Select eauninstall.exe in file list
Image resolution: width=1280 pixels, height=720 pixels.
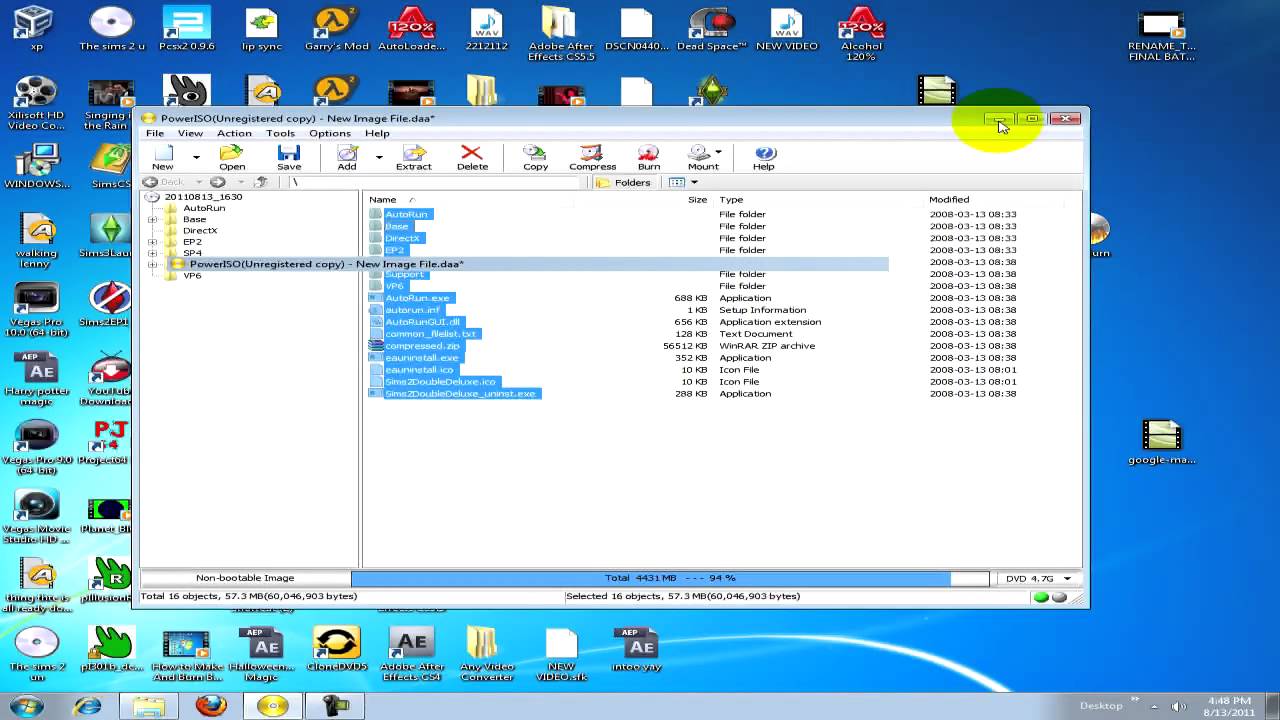[x=422, y=358]
